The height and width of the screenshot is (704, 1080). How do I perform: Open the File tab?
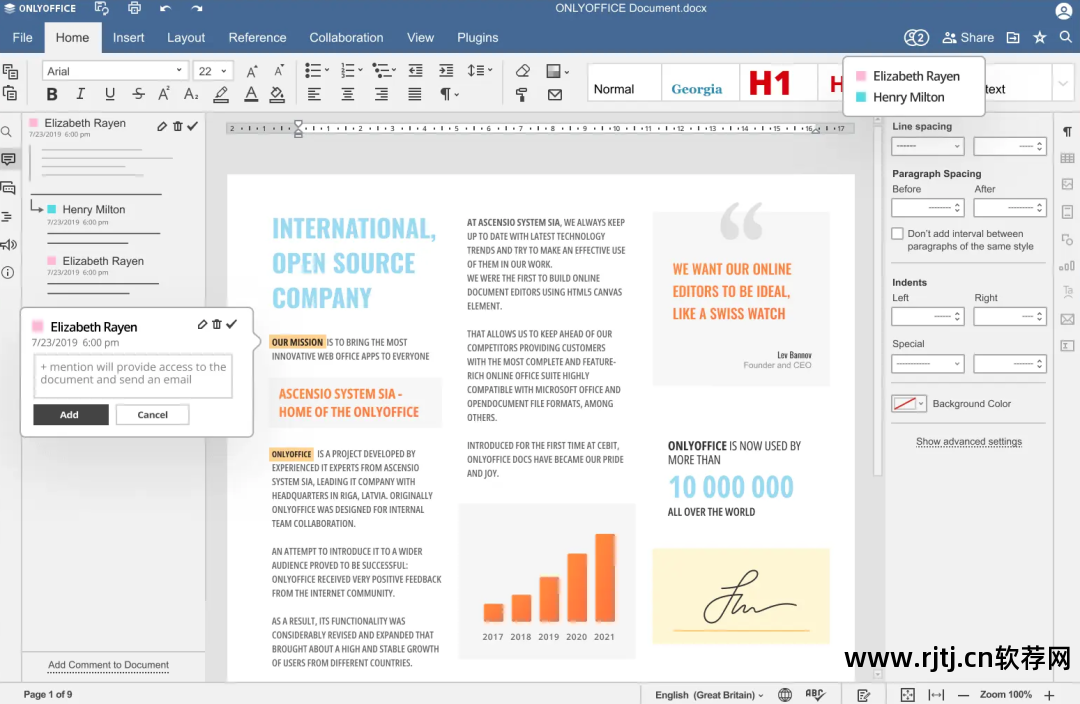point(23,37)
